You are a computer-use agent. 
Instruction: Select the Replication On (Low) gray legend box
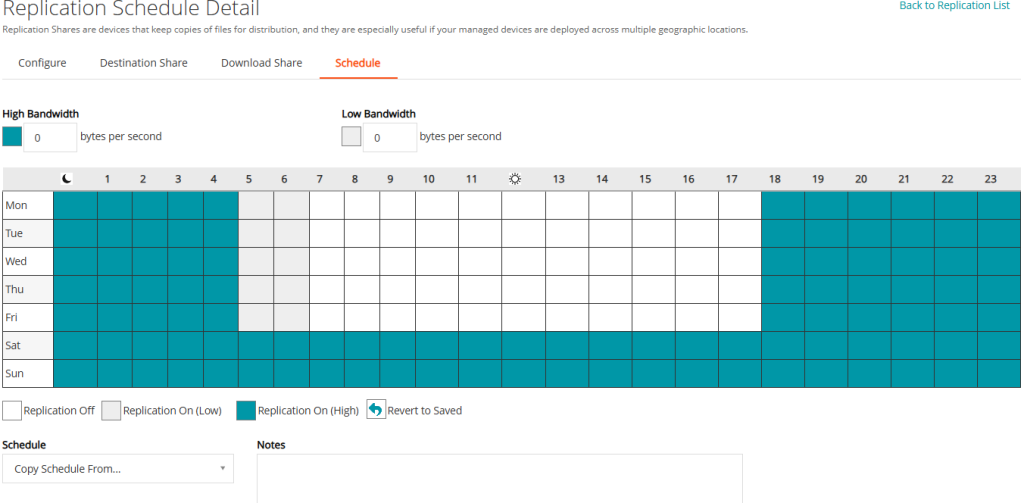tap(111, 410)
